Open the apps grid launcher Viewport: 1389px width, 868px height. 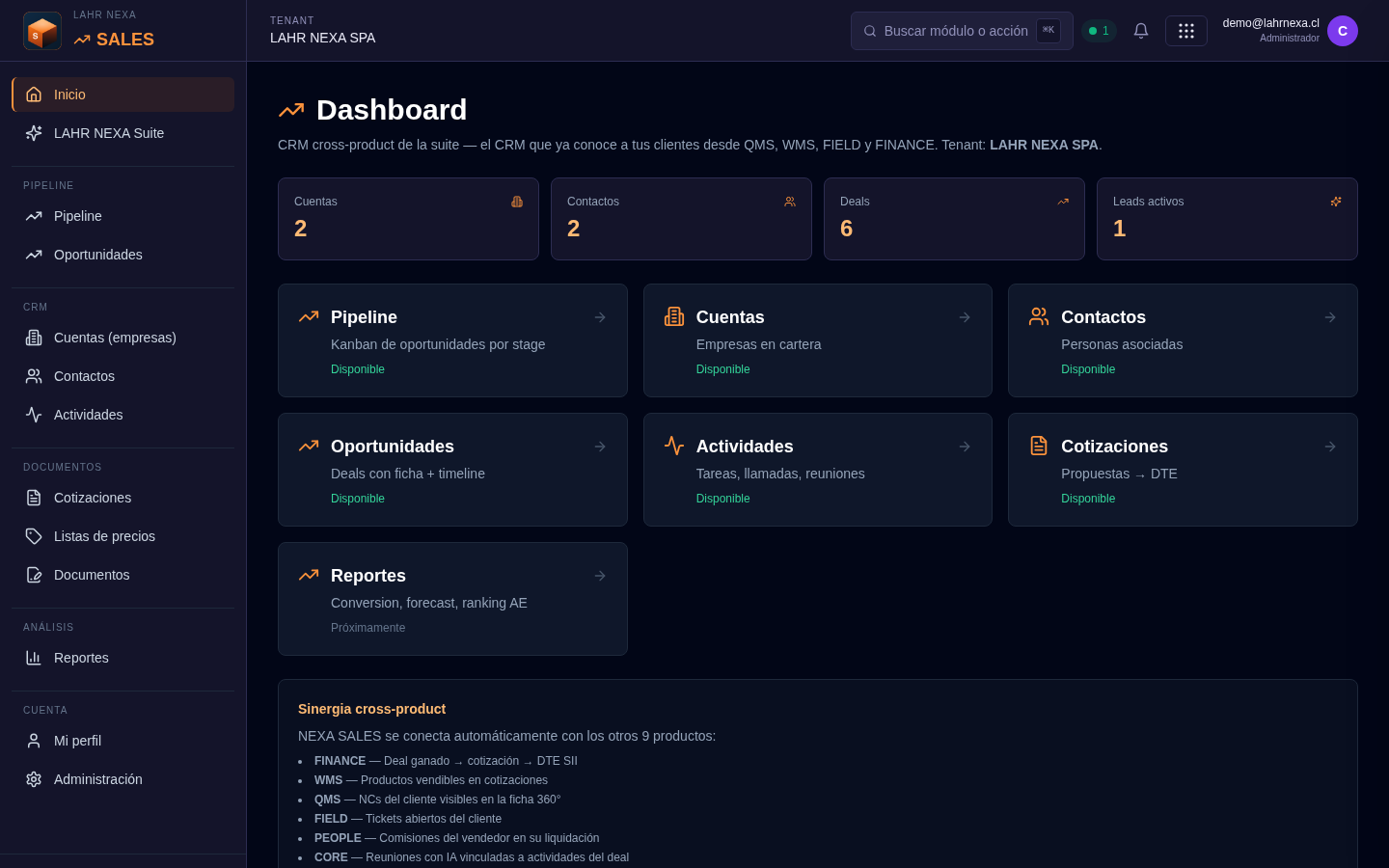pyautogui.click(x=1186, y=31)
